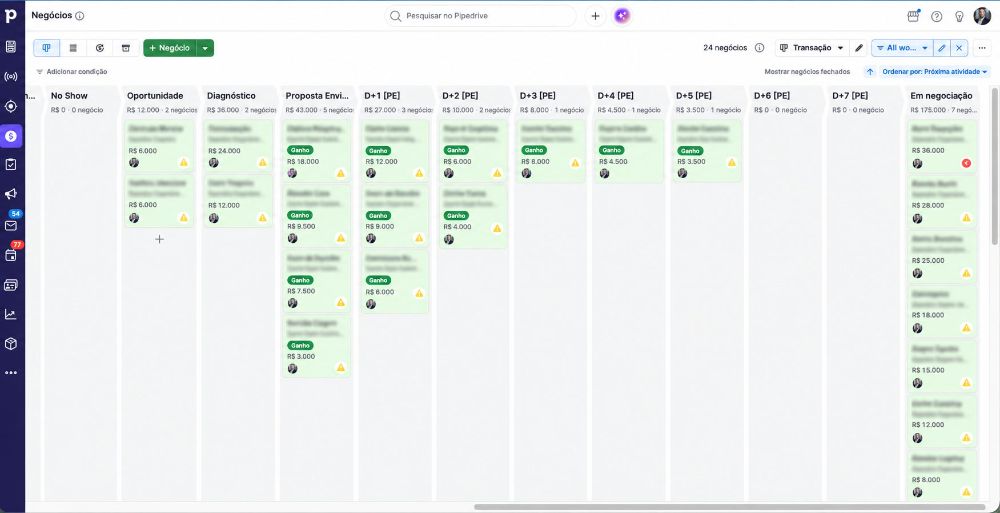Open the Help question mark icon
This screenshot has height=513, width=1000.
coord(936,17)
